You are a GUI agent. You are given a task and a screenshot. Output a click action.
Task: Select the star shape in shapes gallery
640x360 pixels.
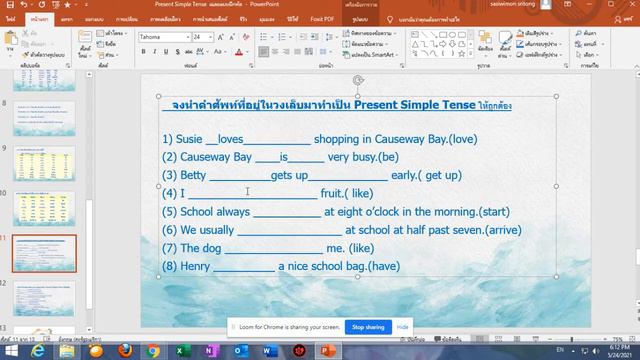click(x=461, y=53)
